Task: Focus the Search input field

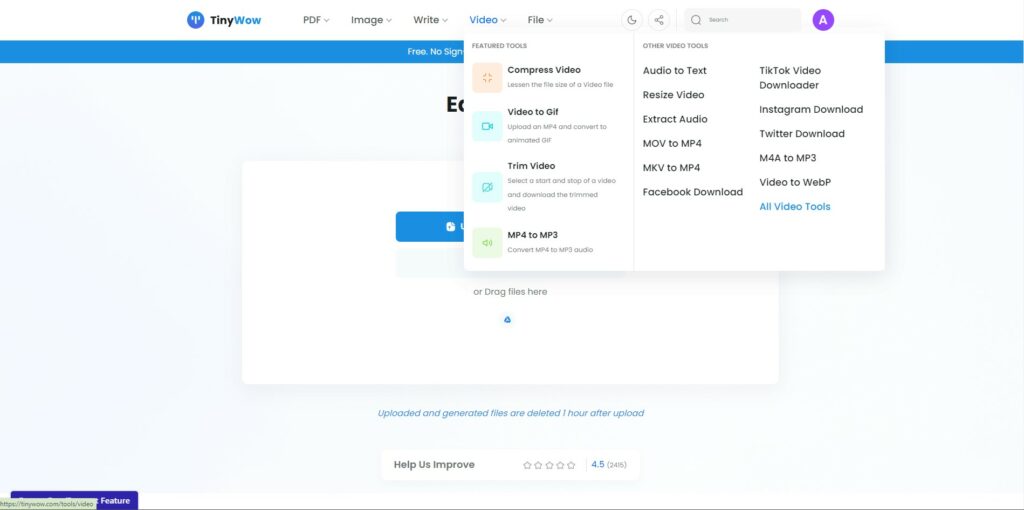Action: click(x=743, y=20)
